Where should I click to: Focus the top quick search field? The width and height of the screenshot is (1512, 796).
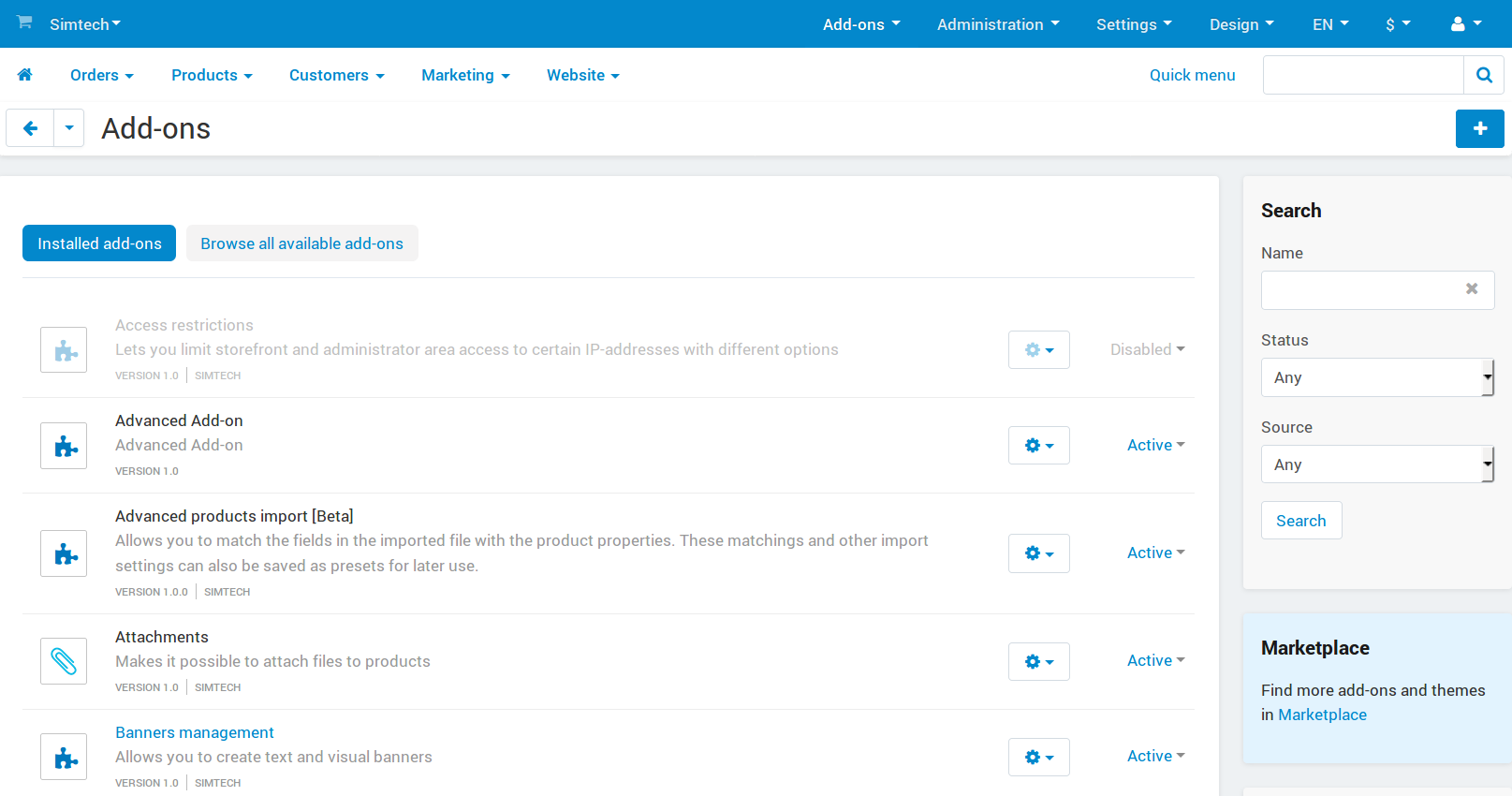(1363, 75)
